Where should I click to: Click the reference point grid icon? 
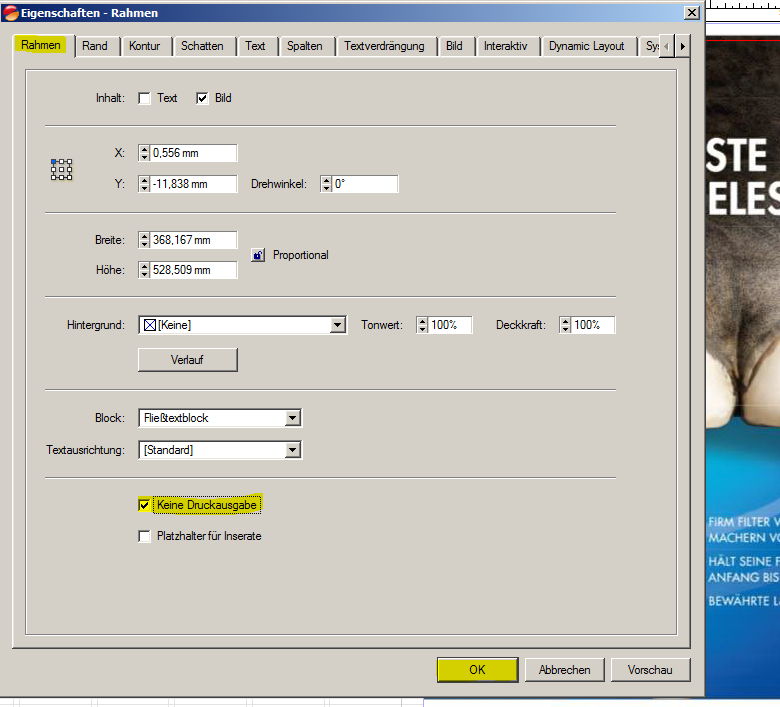[61, 169]
